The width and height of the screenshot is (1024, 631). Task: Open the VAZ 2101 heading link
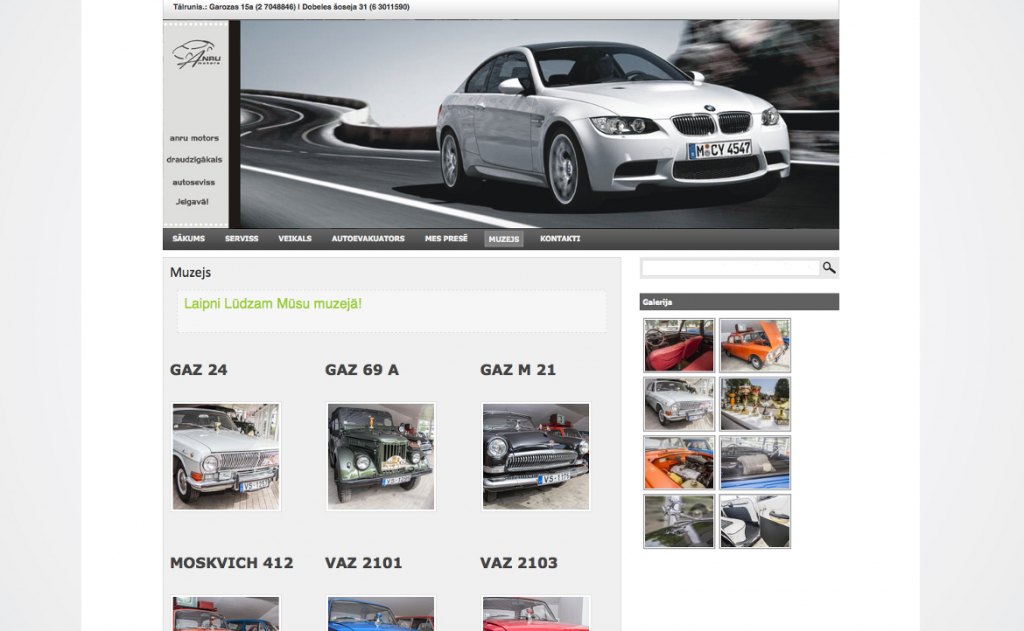(x=363, y=562)
